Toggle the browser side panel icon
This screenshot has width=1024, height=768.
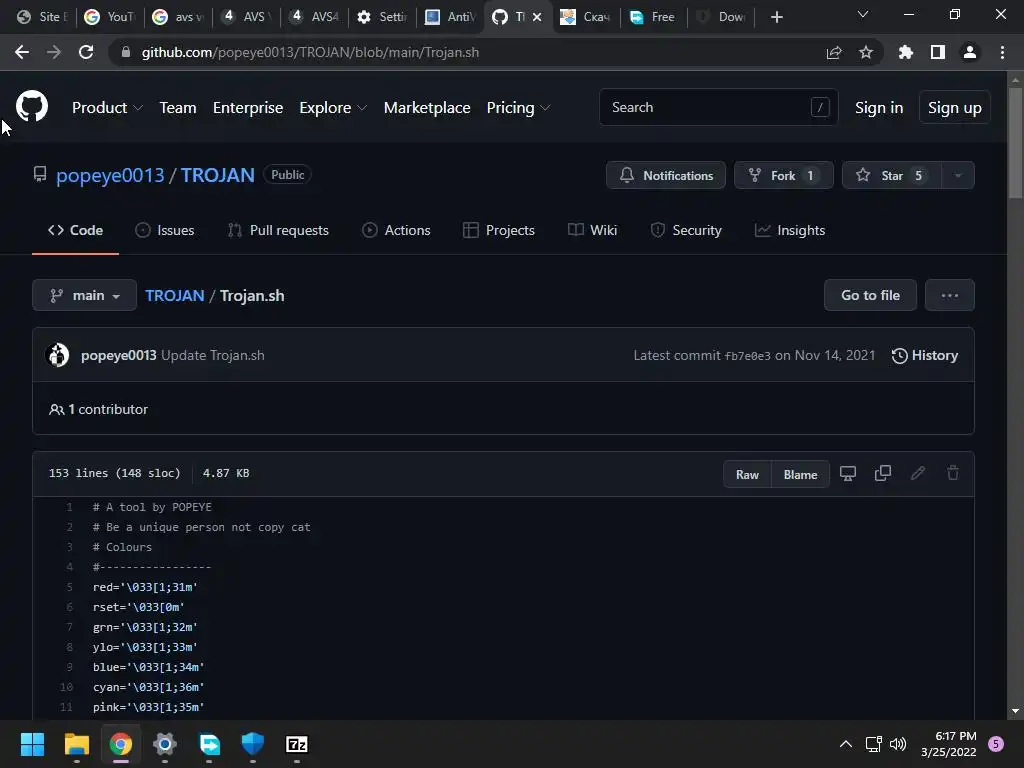pos(938,52)
